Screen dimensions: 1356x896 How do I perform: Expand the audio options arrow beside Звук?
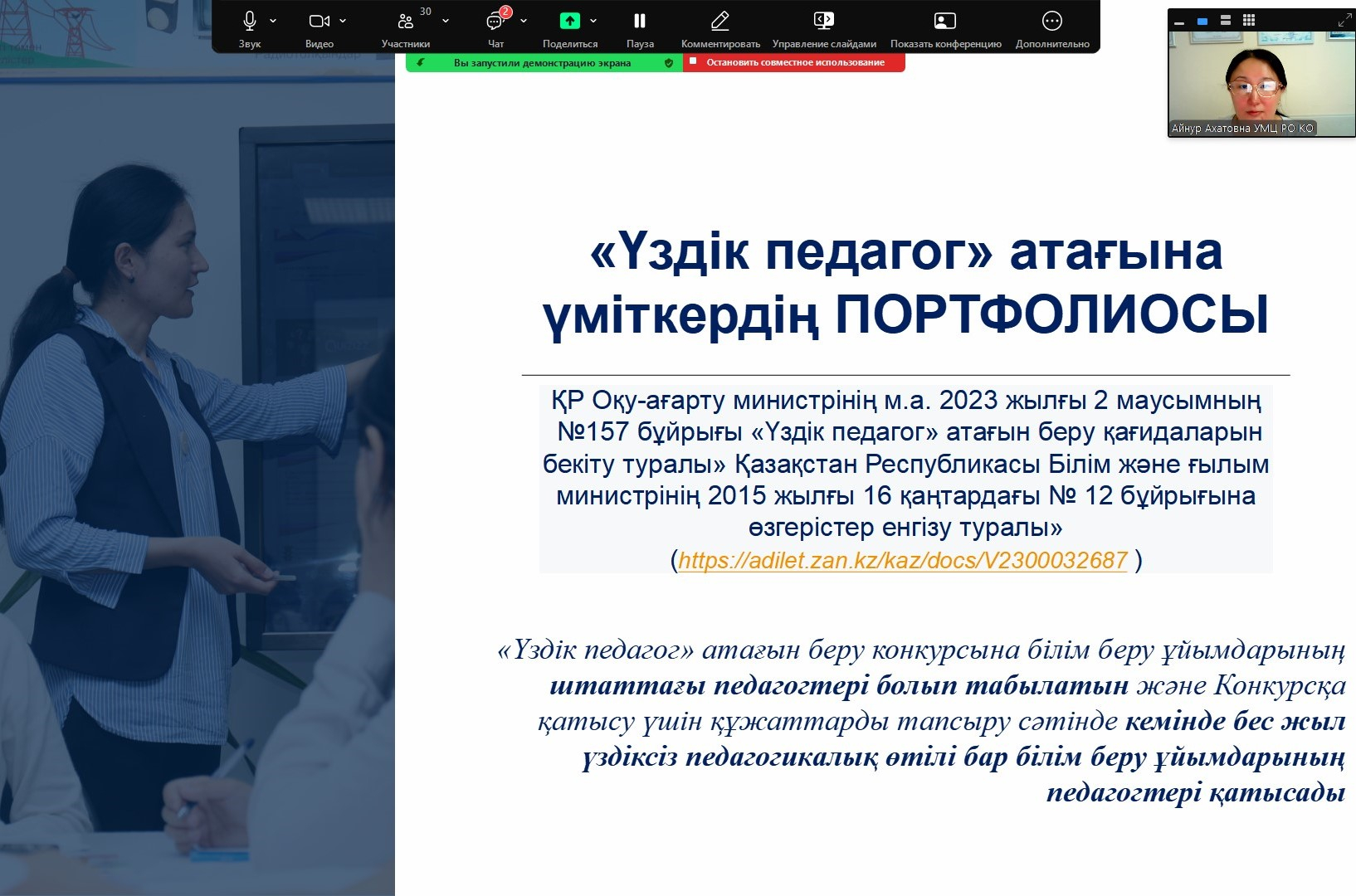coord(273,22)
